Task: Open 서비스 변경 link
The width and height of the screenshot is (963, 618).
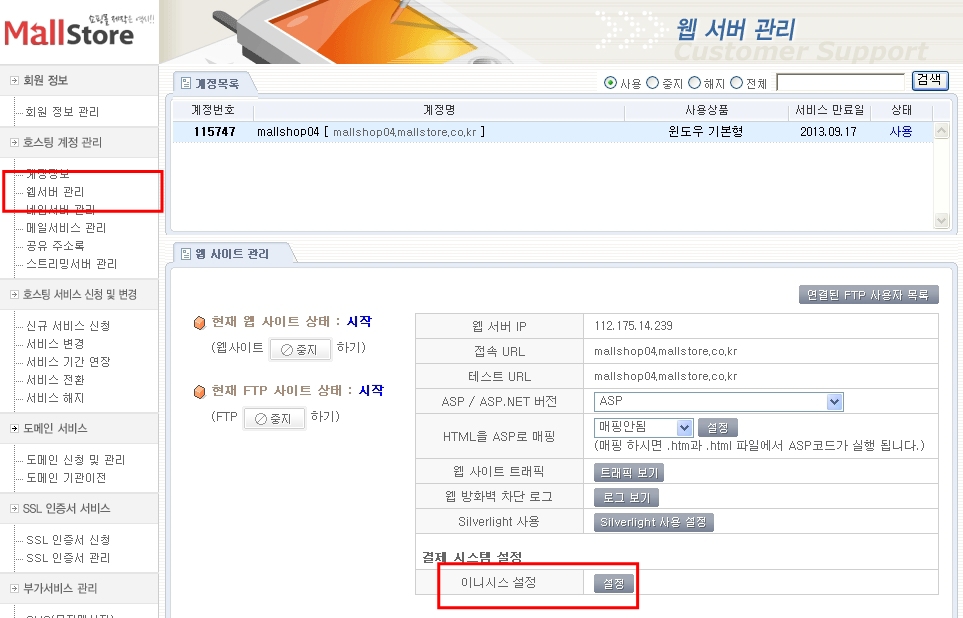Action: pyautogui.click(x=55, y=343)
